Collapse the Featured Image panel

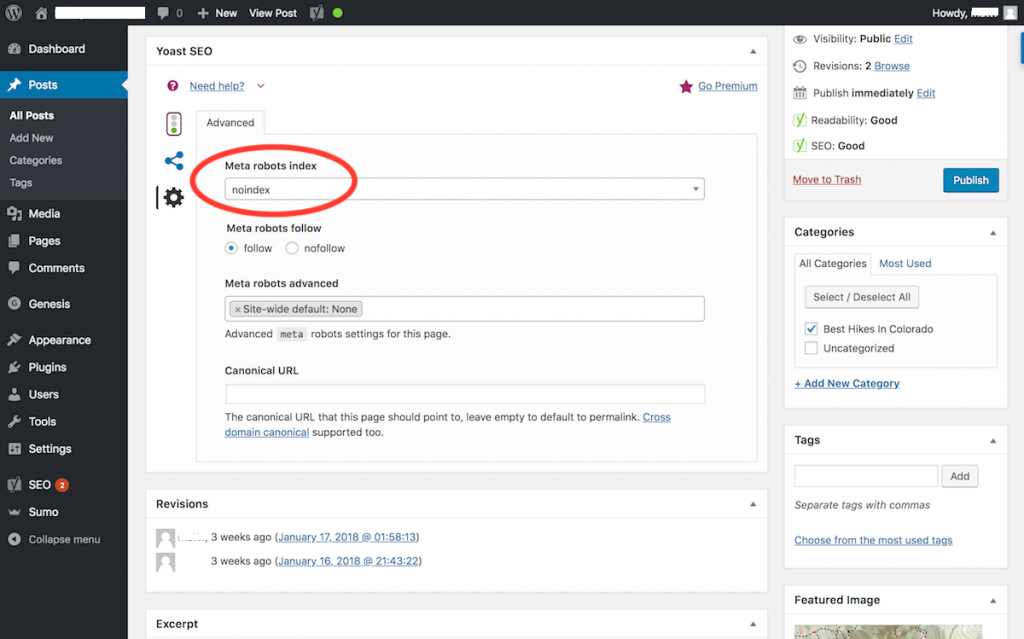993,600
